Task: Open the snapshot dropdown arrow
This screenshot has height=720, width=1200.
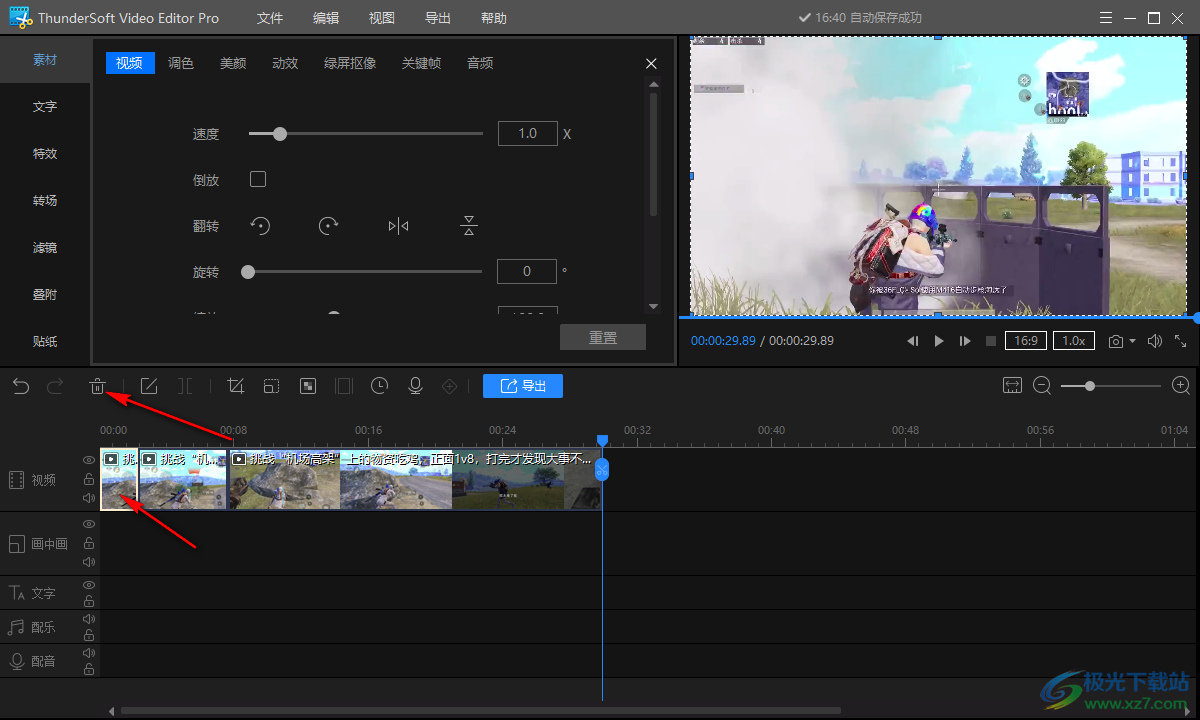Action: [1133, 341]
